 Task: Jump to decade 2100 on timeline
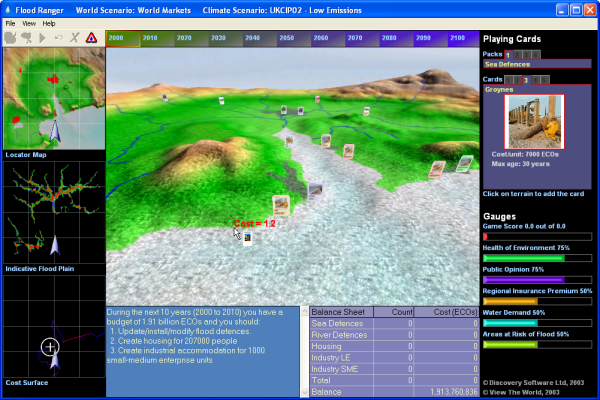click(463, 39)
